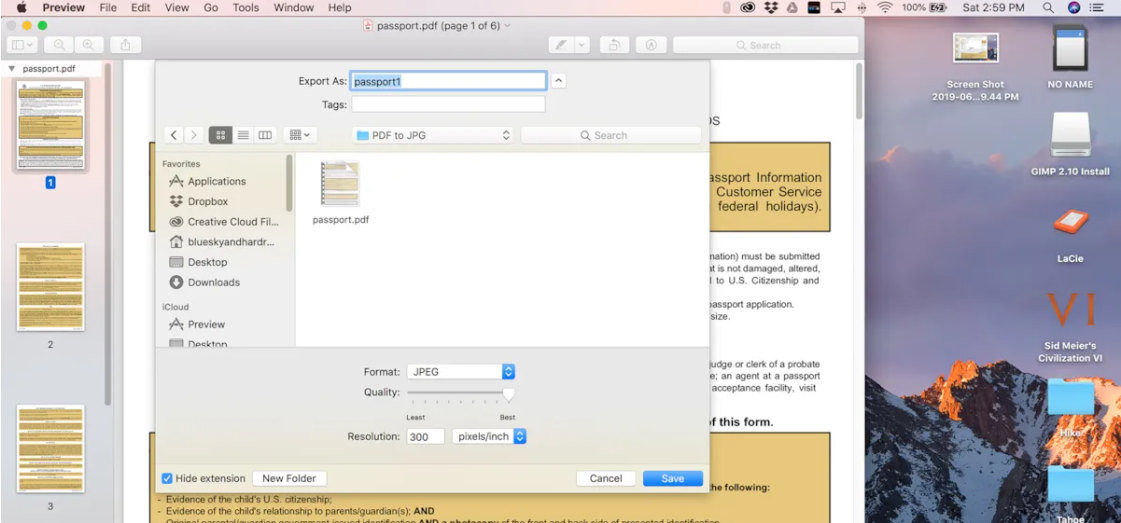1121x523 pixels.
Task: Open the File menu
Action: (108, 8)
